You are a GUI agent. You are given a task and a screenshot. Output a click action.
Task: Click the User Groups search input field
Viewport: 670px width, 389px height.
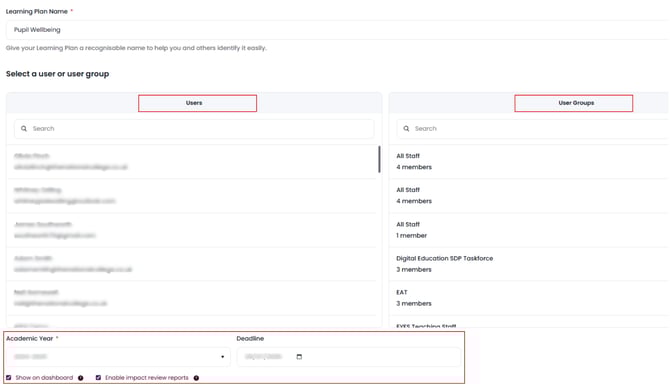533,129
